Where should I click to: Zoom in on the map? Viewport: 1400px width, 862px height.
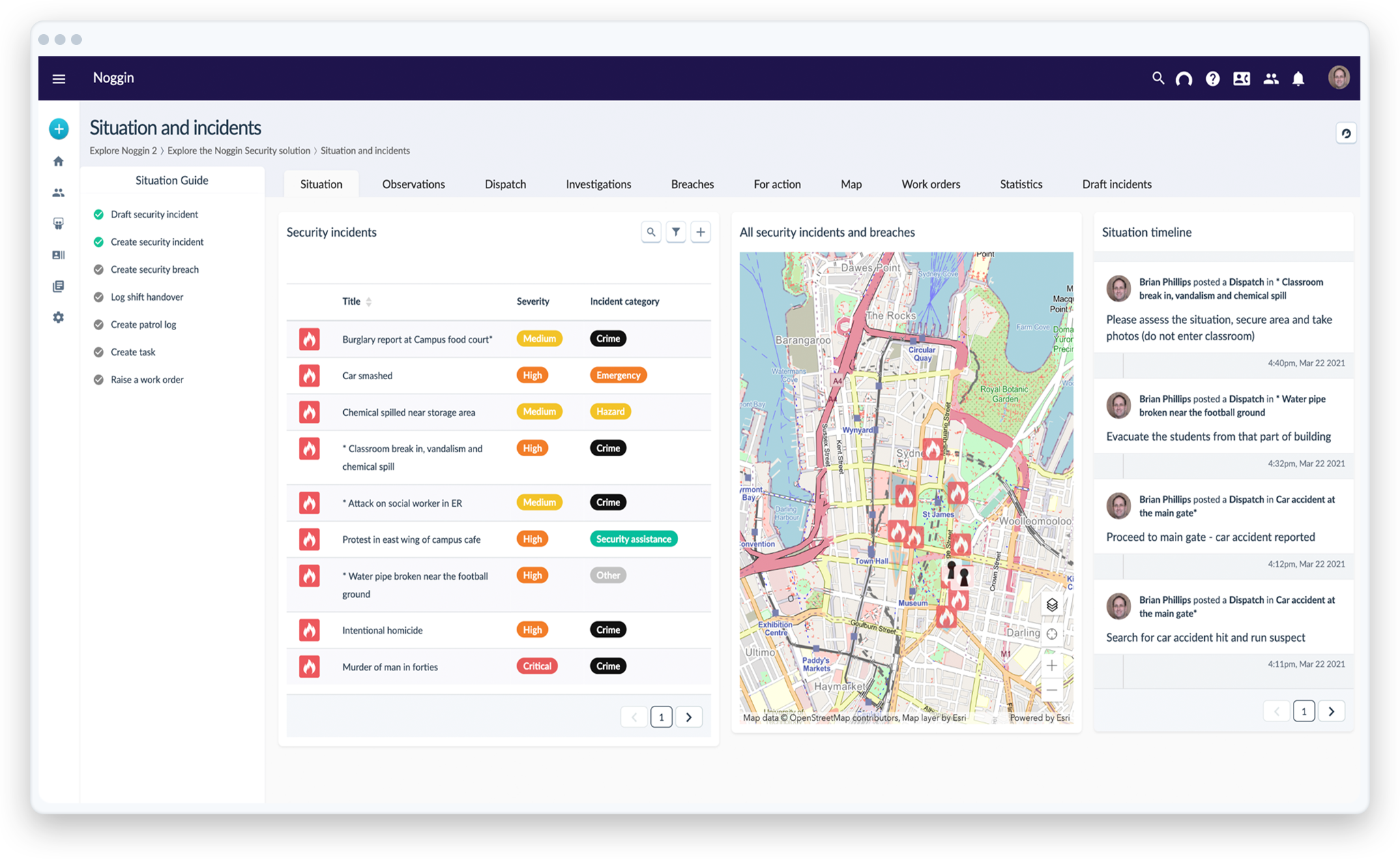tap(1052, 666)
